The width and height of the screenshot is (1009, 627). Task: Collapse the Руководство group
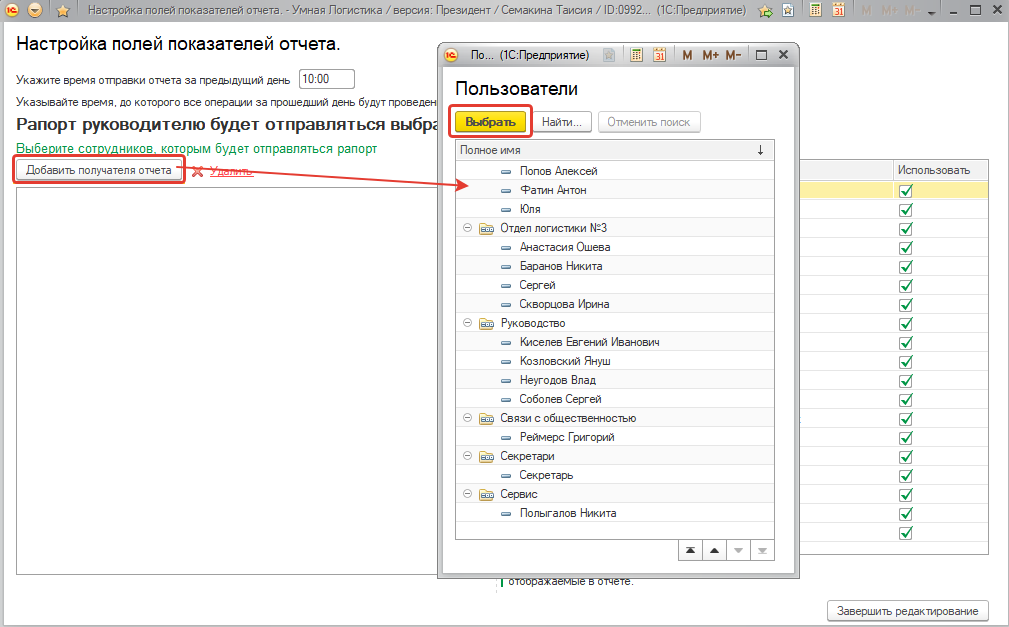point(468,323)
